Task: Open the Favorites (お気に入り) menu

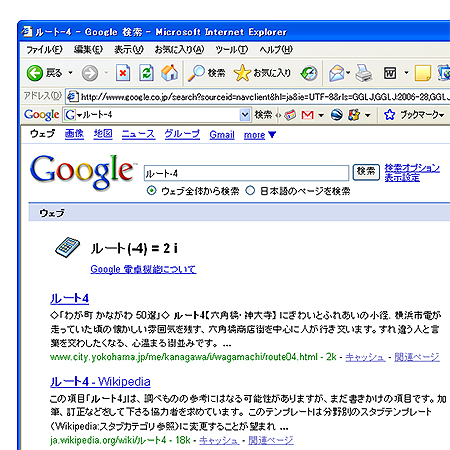Action: tap(179, 50)
